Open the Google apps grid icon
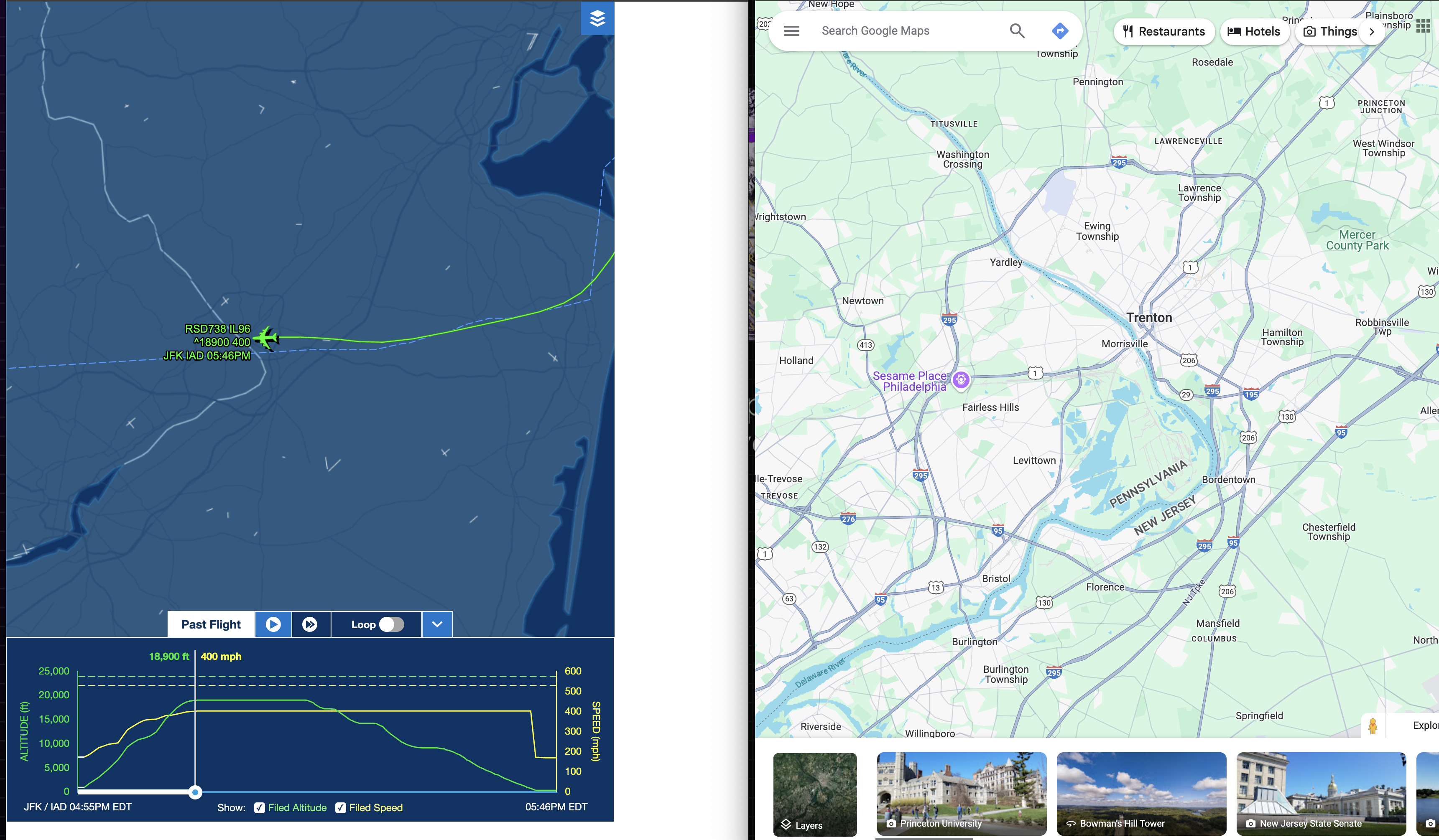Viewport: 1439px width, 840px height. 1423,26
